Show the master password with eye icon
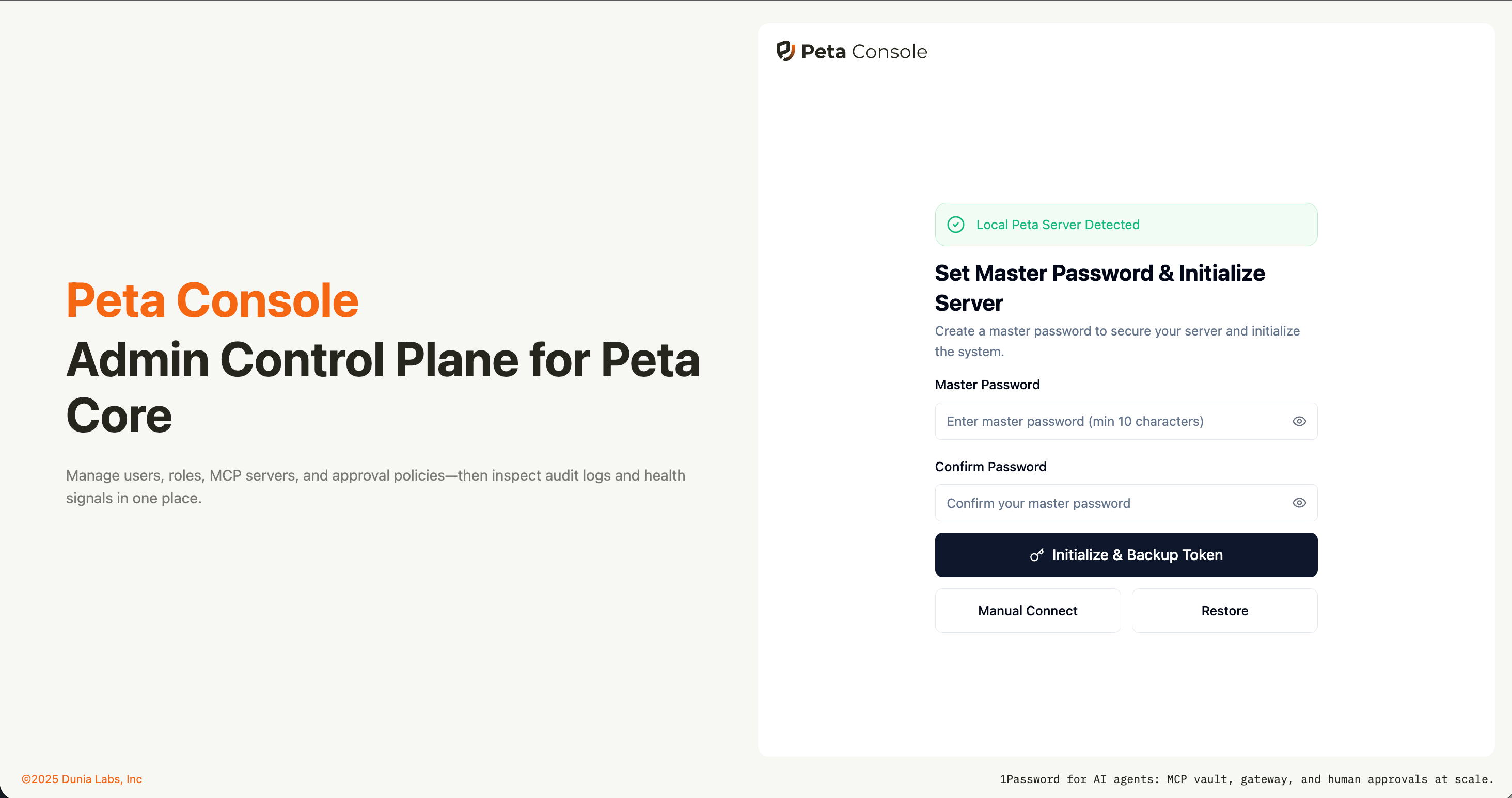 [x=1299, y=421]
